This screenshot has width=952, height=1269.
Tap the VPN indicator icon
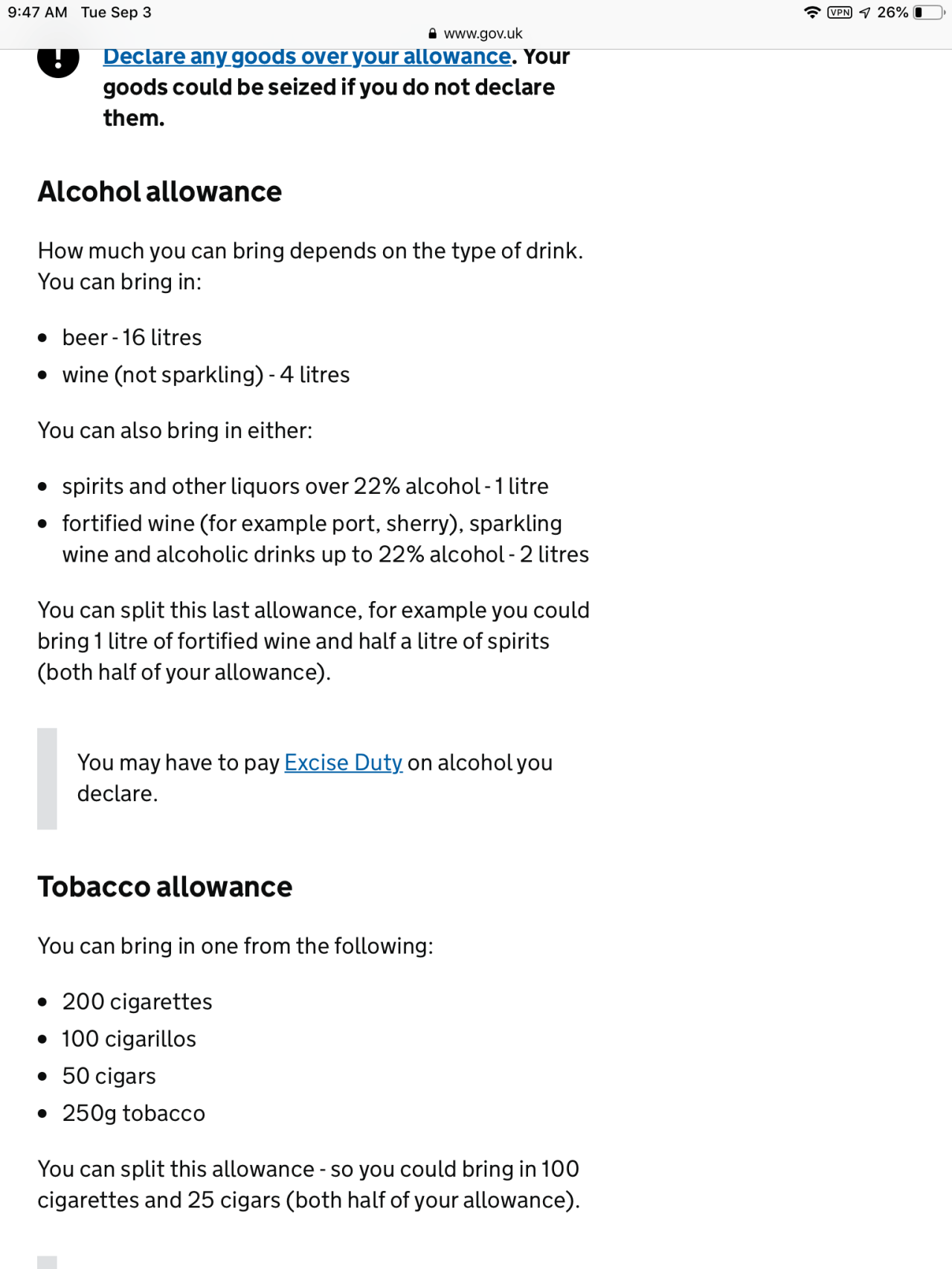click(x=840, y=13)
